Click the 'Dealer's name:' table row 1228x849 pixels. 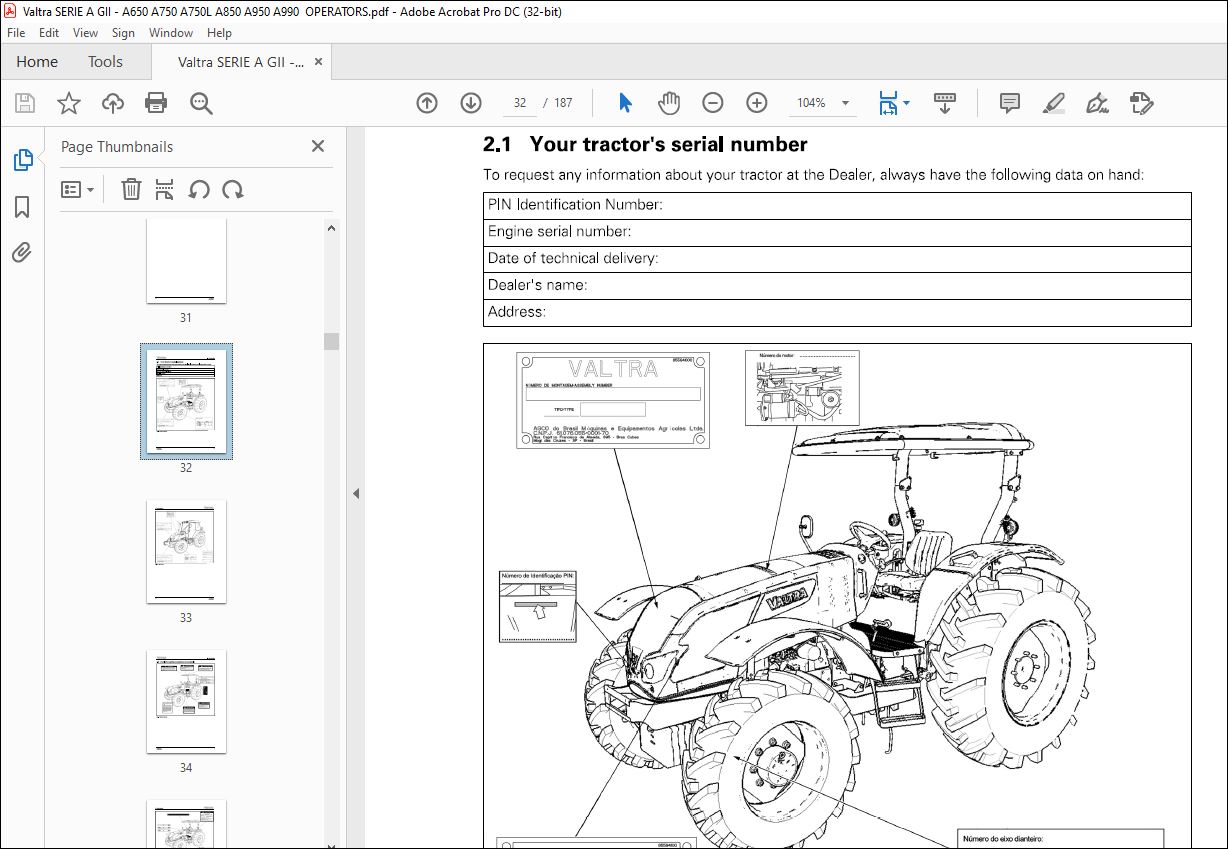pyautogui.click(x=837, y=286)
